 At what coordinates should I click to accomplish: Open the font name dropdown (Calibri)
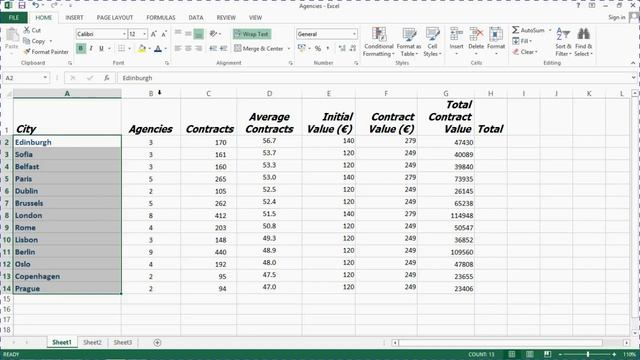point(124,34)
